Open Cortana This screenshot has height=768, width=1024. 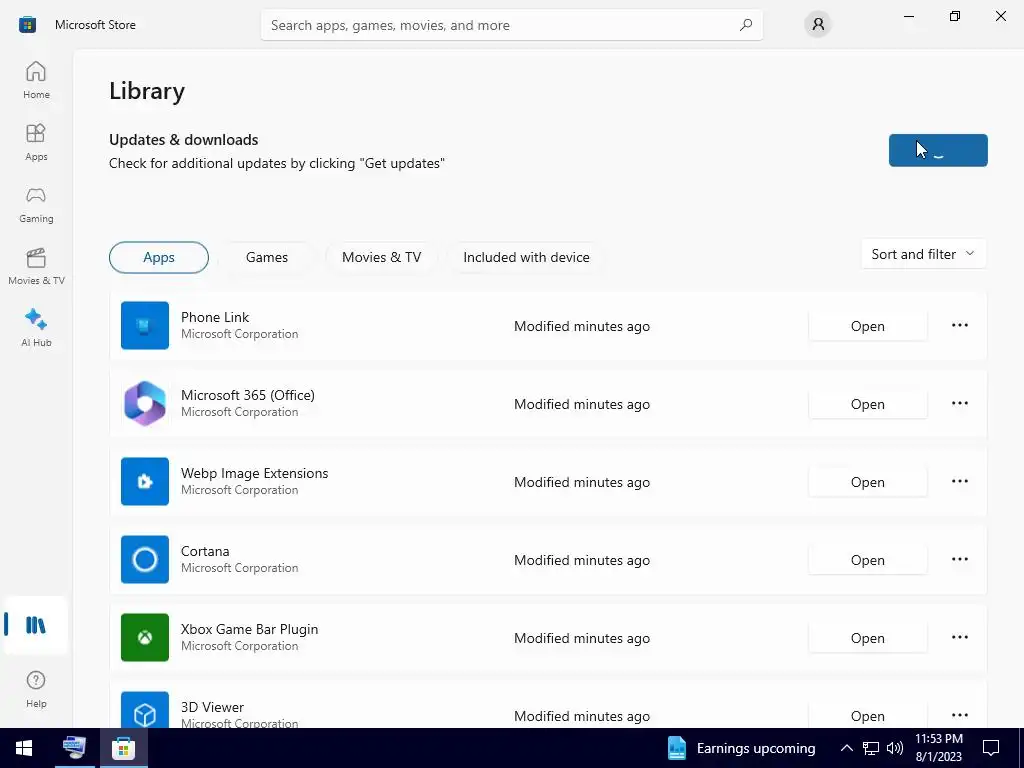(x=867, y=560)
